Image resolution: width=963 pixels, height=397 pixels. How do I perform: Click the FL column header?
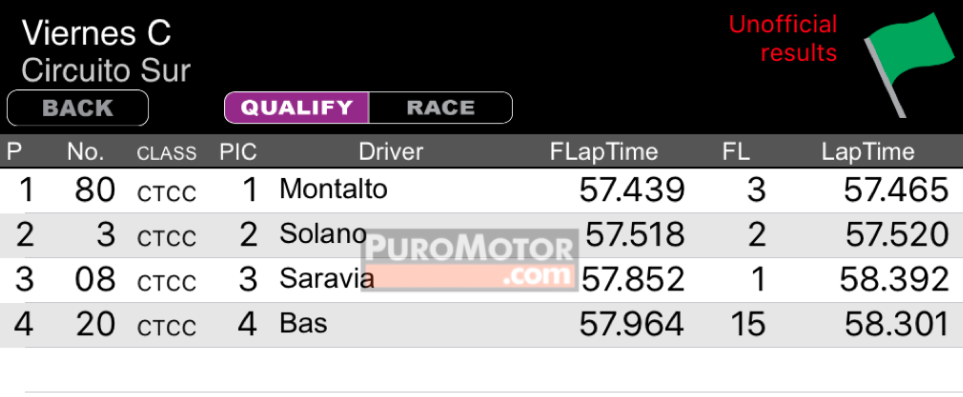click(x=736, y=152)
